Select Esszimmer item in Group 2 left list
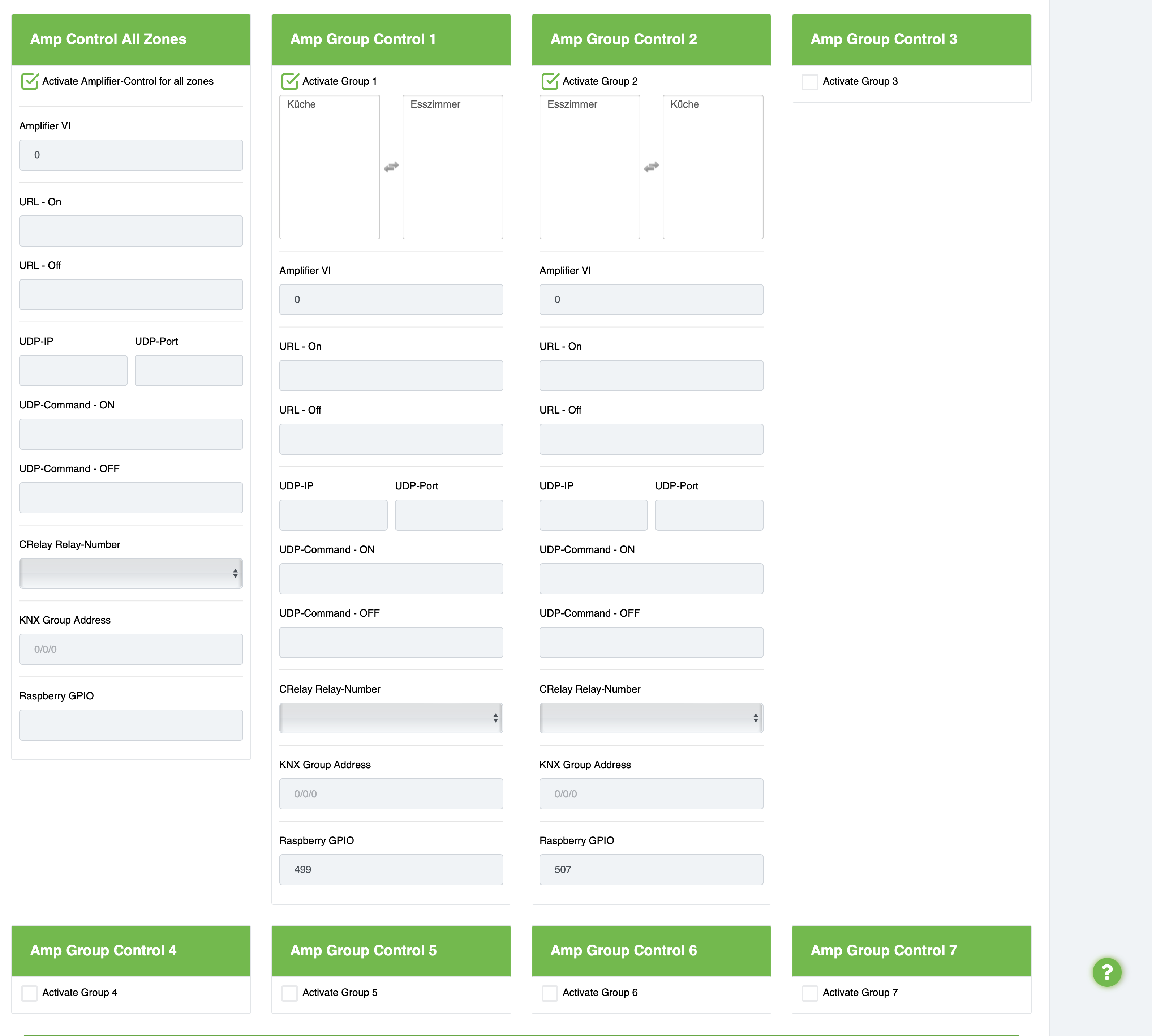 click(x=572, y=105)
